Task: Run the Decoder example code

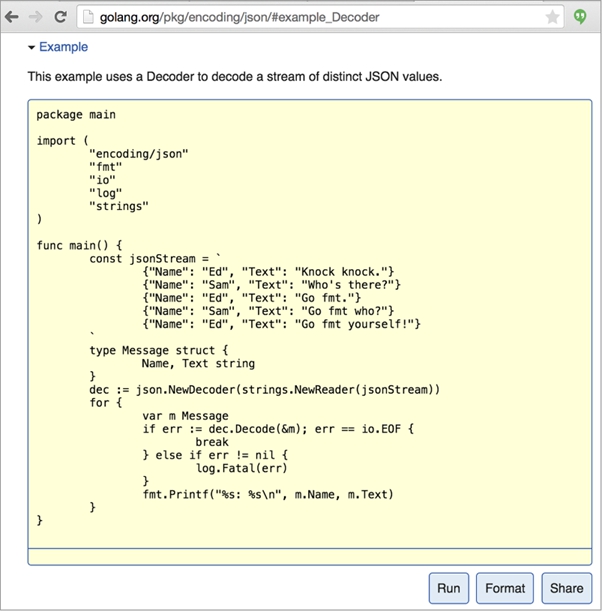Action: pos(449,588)
